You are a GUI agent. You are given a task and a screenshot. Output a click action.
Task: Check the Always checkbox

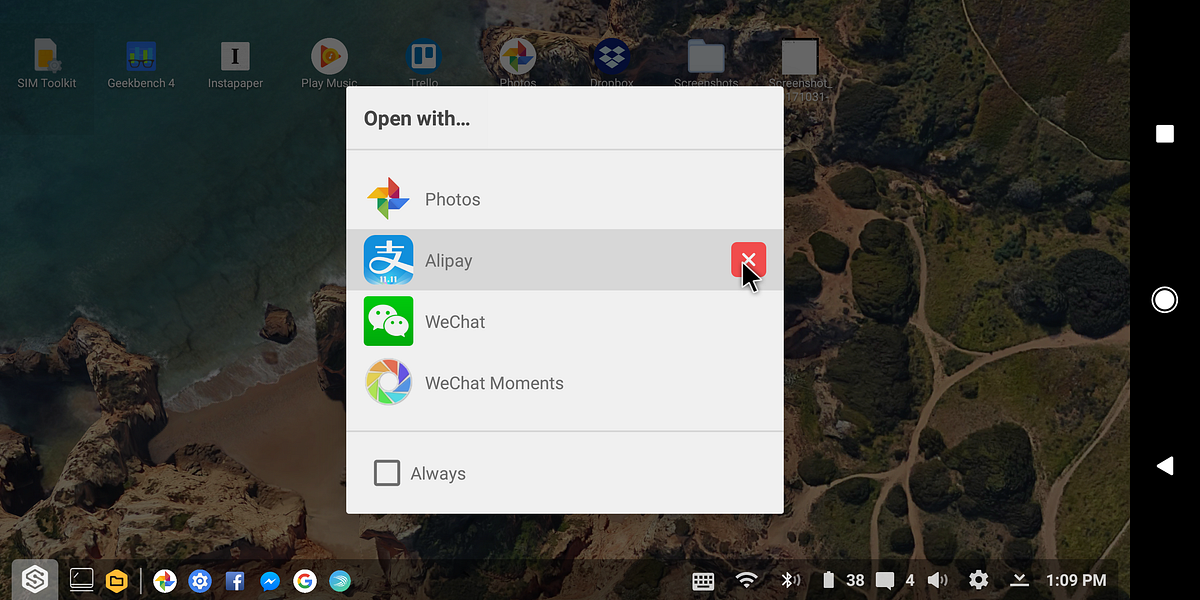(x=387, y=473)
